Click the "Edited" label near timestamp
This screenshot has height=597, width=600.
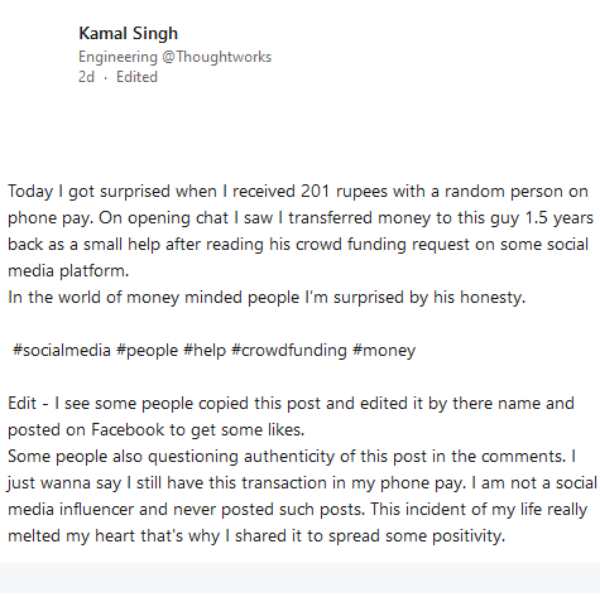(x=136, y=77)
